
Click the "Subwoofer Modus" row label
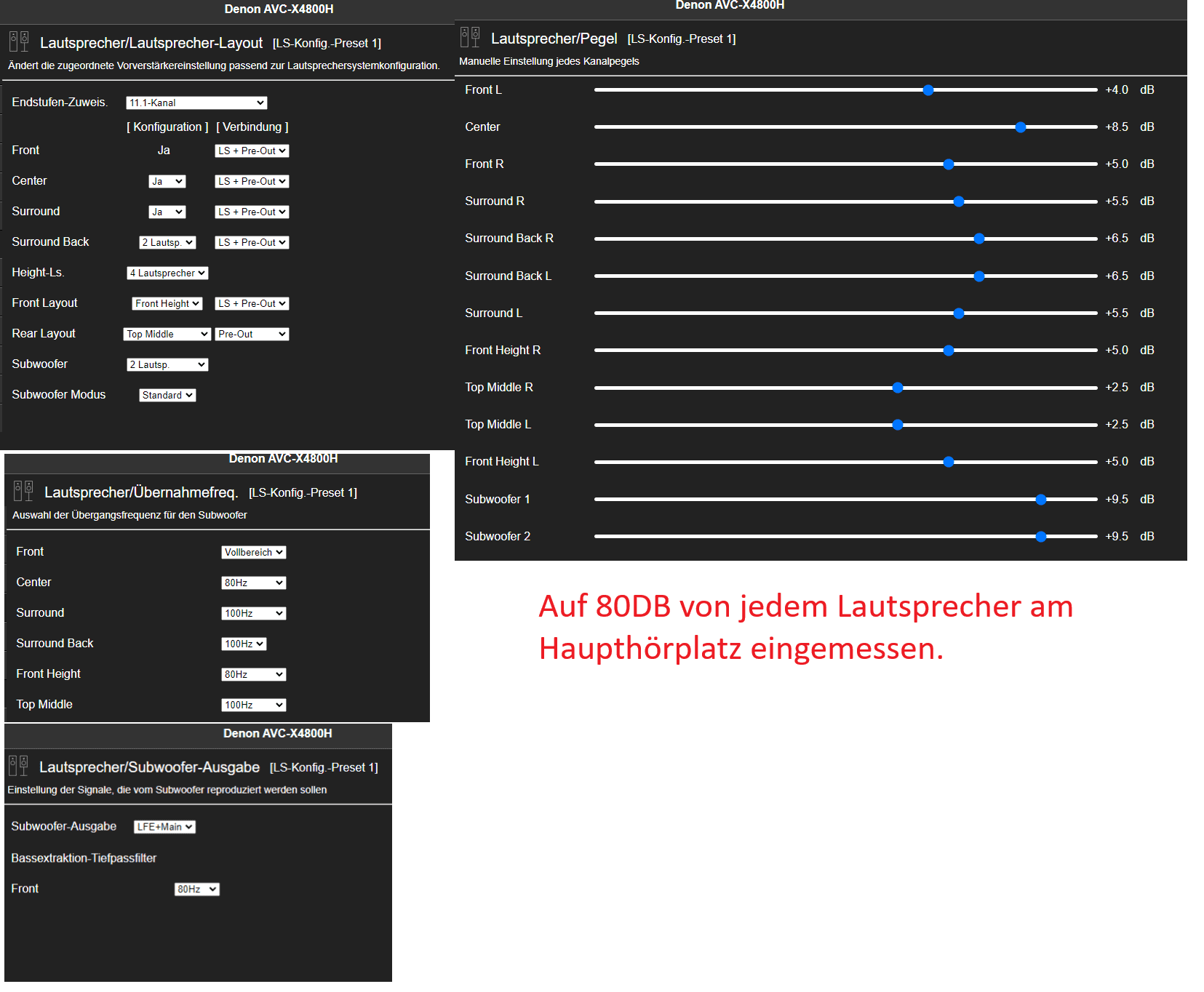[x=59, y=394]
